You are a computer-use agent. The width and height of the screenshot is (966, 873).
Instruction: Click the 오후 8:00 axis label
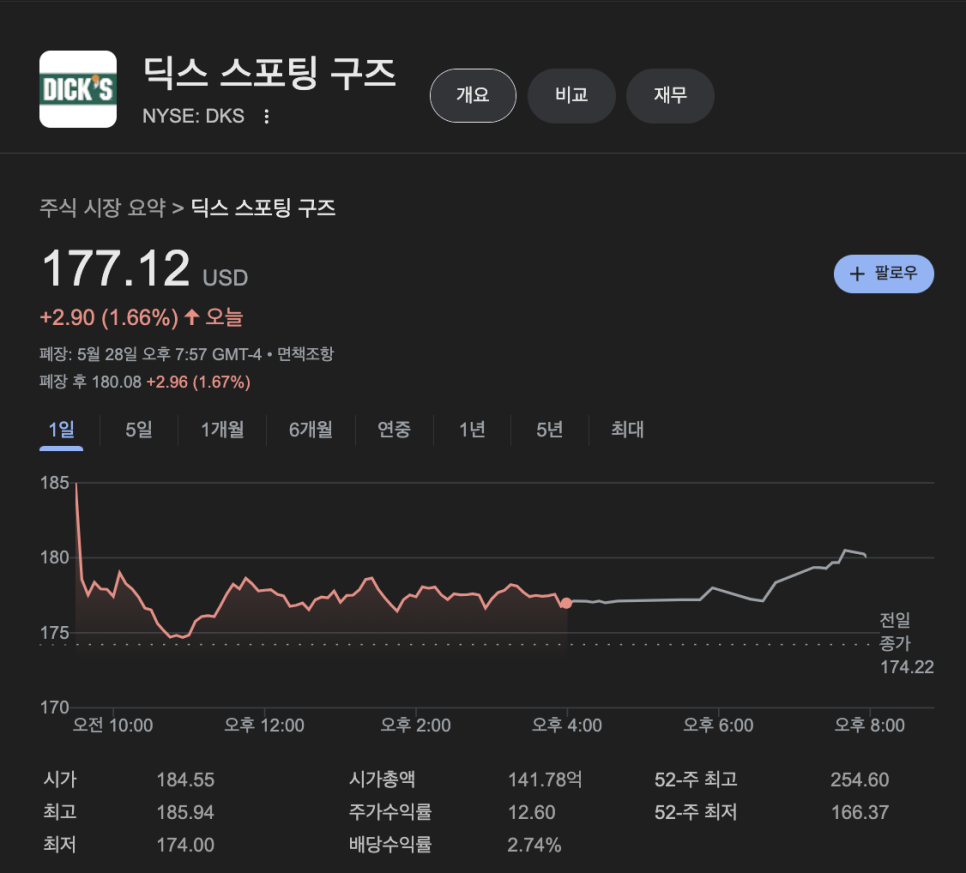point(869,725)
